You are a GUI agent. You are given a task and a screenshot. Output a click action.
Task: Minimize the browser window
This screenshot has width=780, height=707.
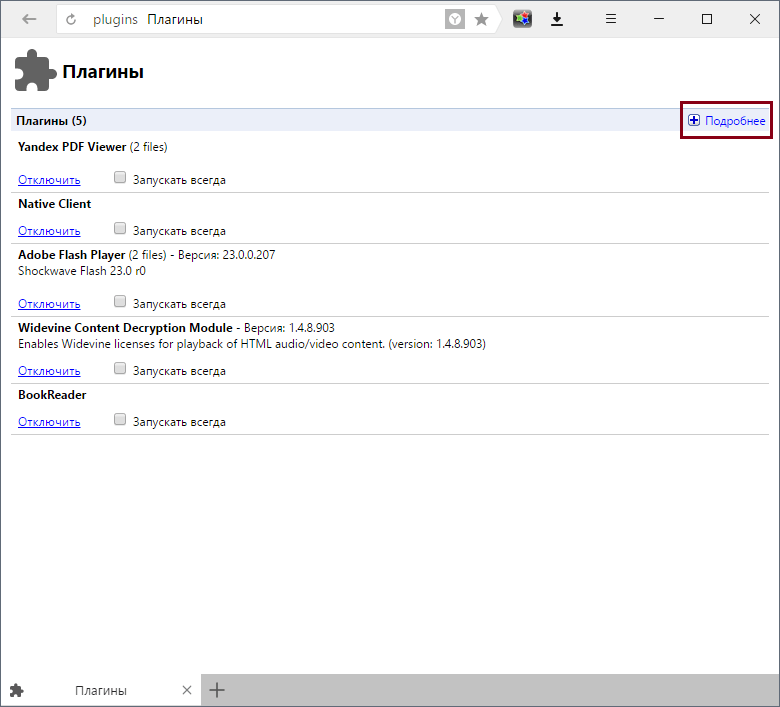[x=659, y=19]
